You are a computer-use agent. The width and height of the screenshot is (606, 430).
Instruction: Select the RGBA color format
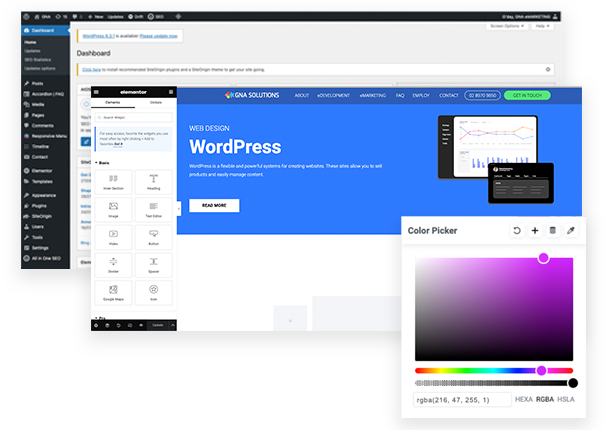545,399
